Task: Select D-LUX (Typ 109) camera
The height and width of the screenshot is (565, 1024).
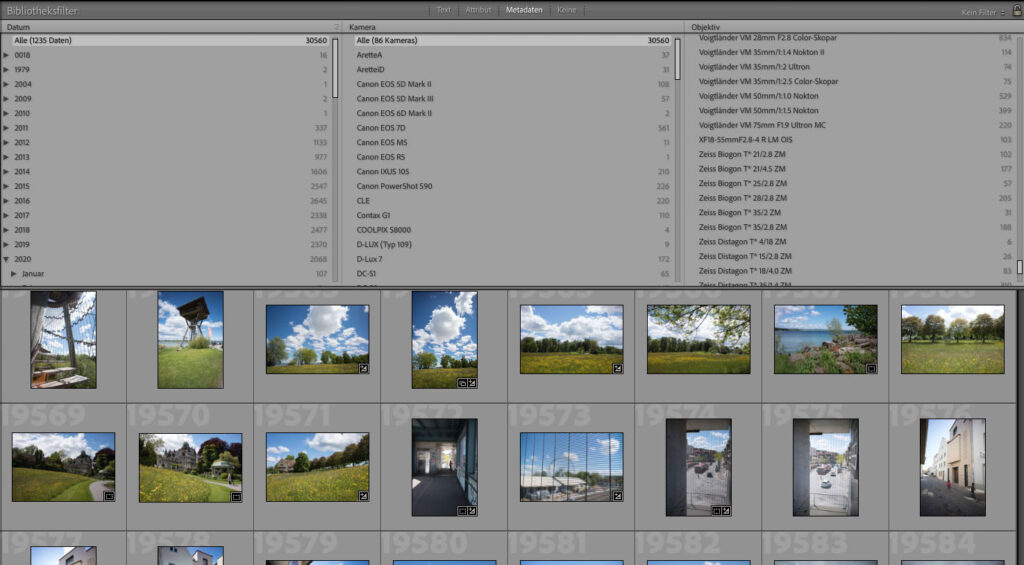Action: 513,244
